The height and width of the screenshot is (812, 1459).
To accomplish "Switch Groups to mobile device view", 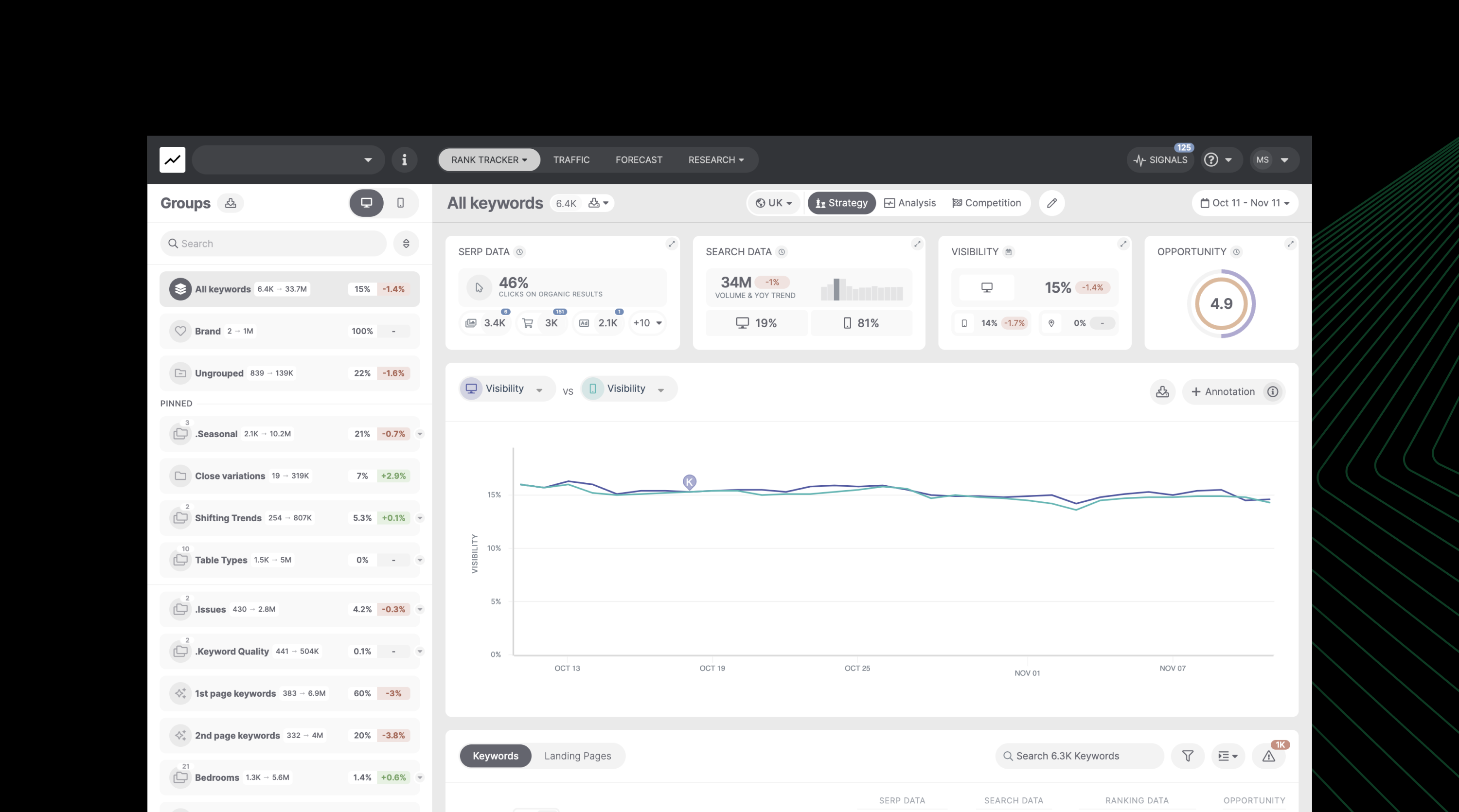I will coord(400,203).
